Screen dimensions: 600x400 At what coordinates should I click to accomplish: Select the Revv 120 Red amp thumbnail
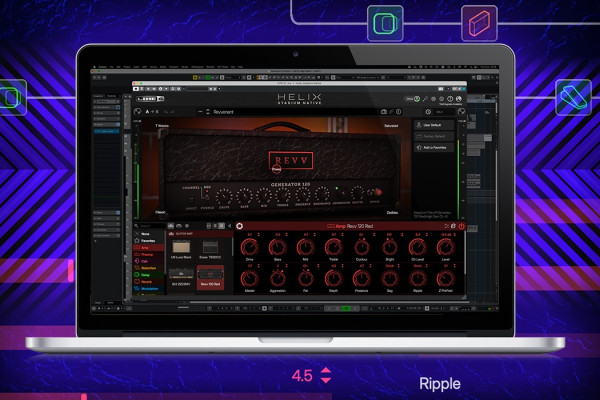click(x=210, y=278)
